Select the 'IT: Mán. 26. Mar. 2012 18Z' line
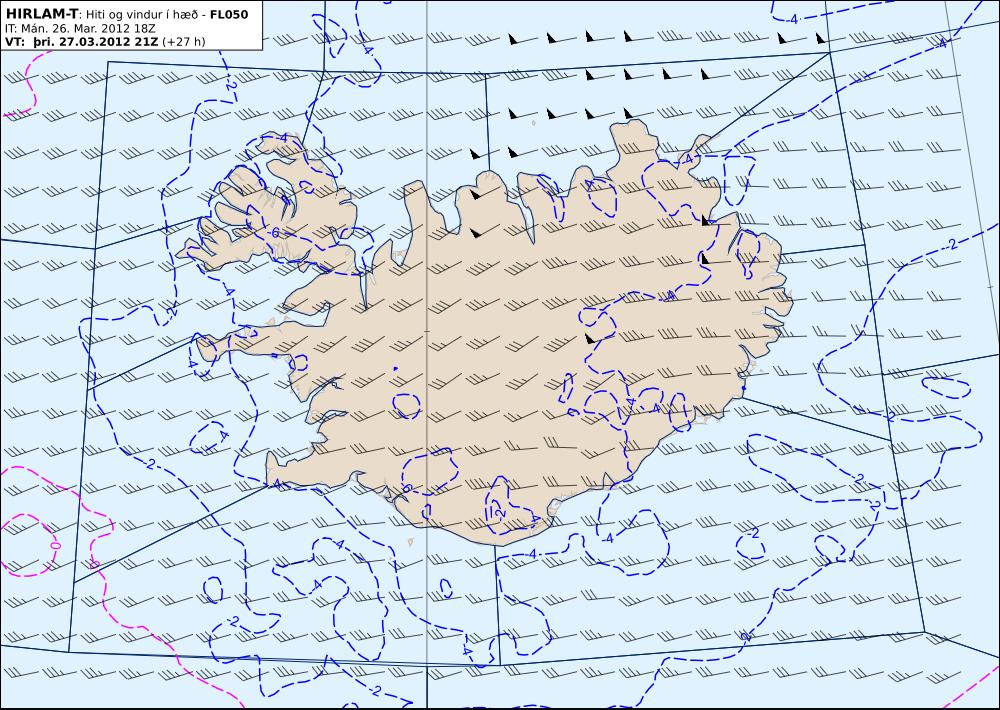 [80, 28]
